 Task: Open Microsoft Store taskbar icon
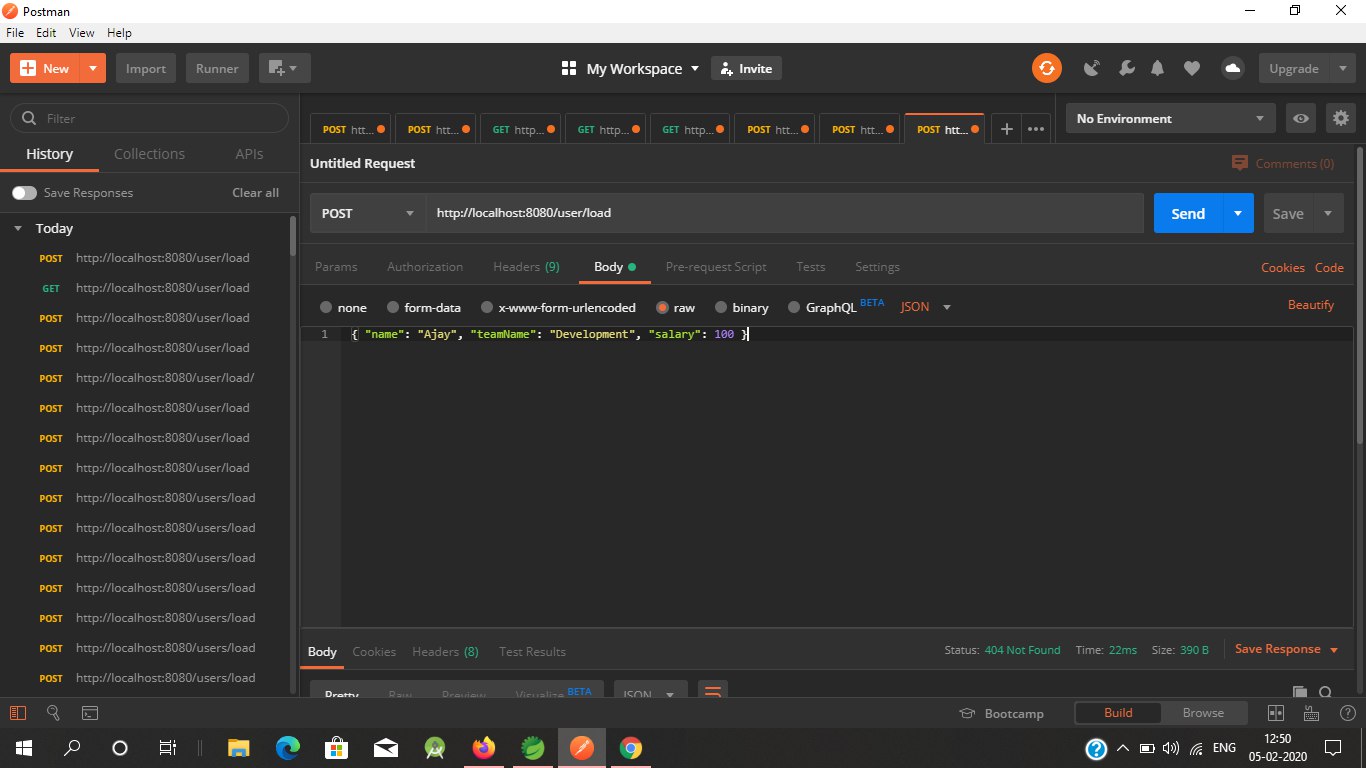(x=337, y=747)
